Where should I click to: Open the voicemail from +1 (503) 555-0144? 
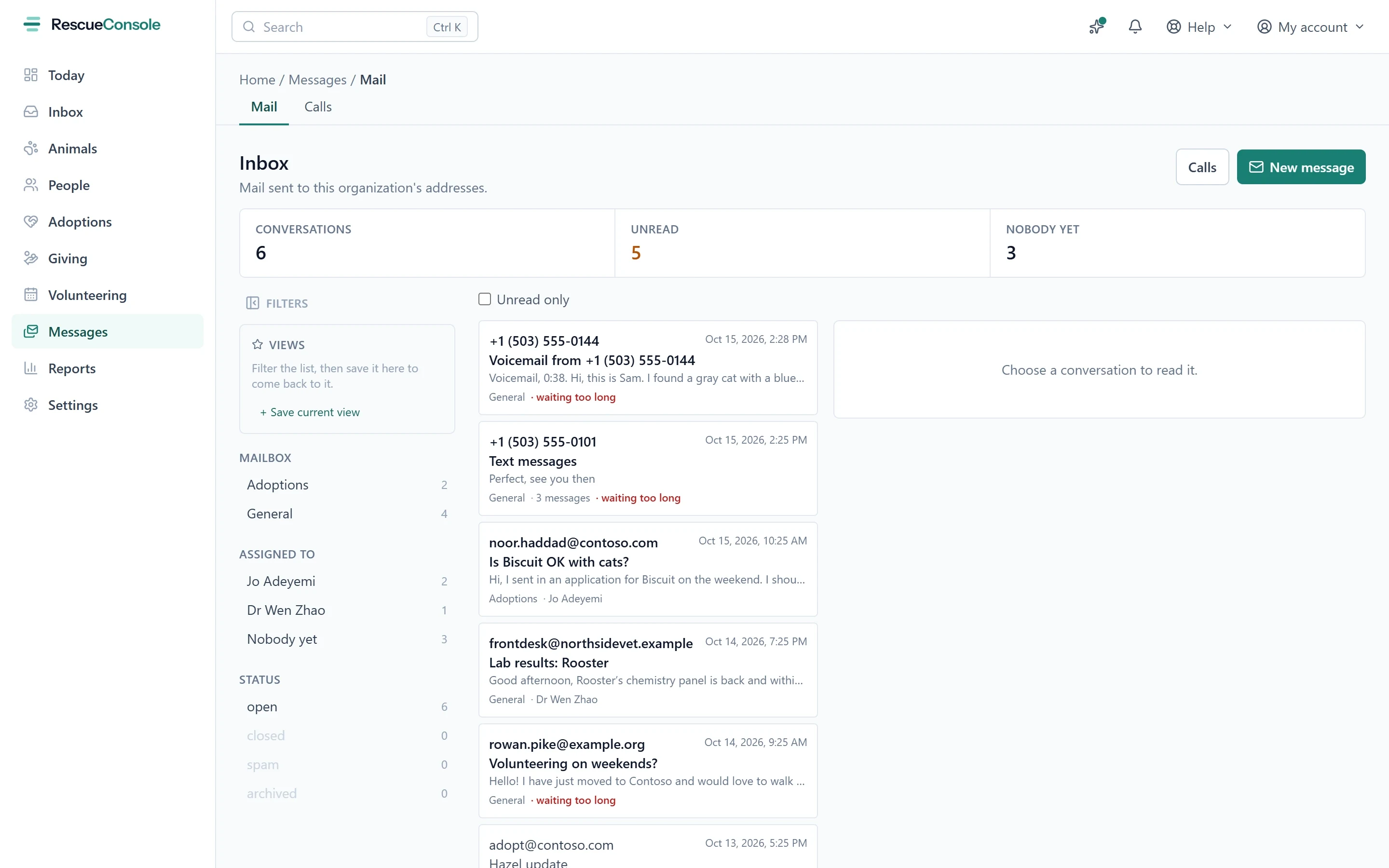point(648,368)
